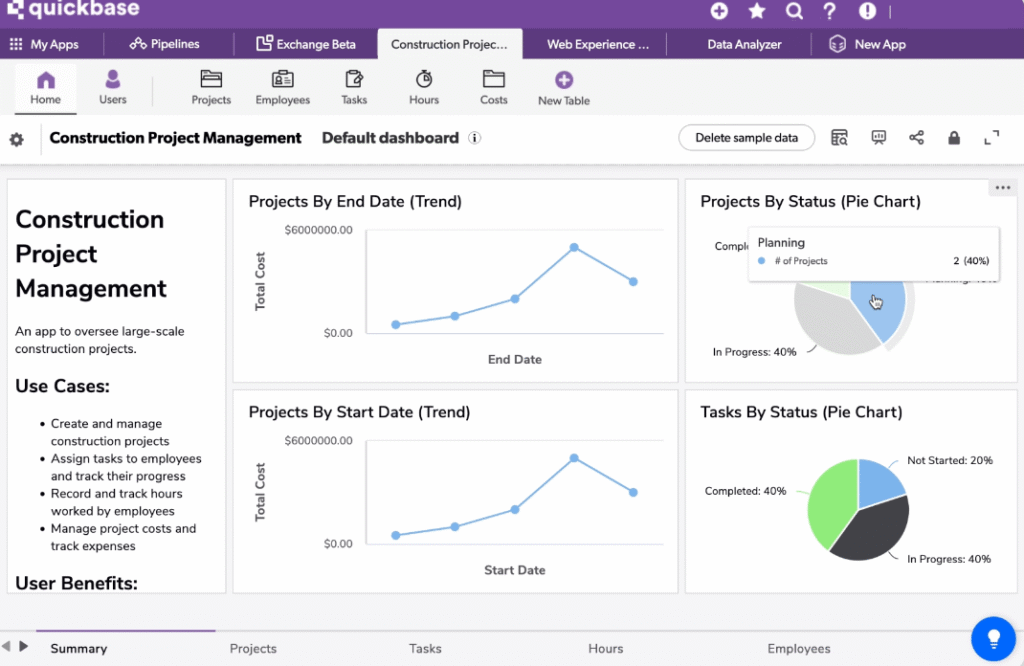The width and height of the screenshot is (1024, 666).
Task: Open app settings gear icon
Action: coord(17,139)
